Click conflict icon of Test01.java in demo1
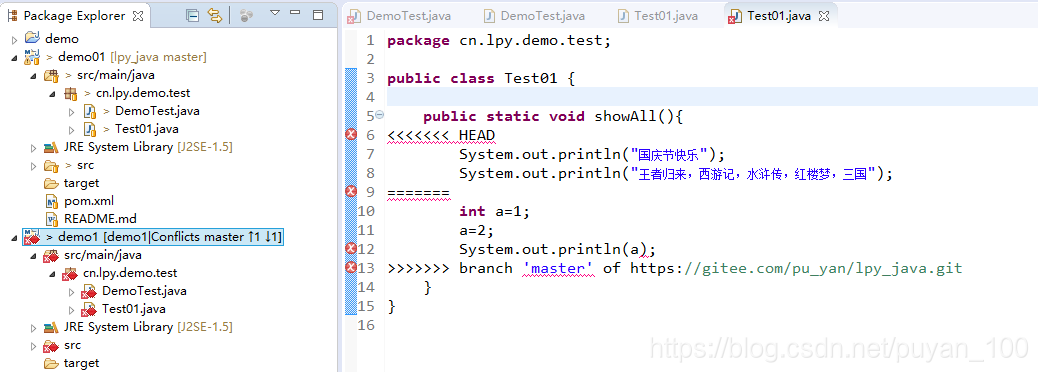Screen dimensions: 1038x372 pos(89,309)
